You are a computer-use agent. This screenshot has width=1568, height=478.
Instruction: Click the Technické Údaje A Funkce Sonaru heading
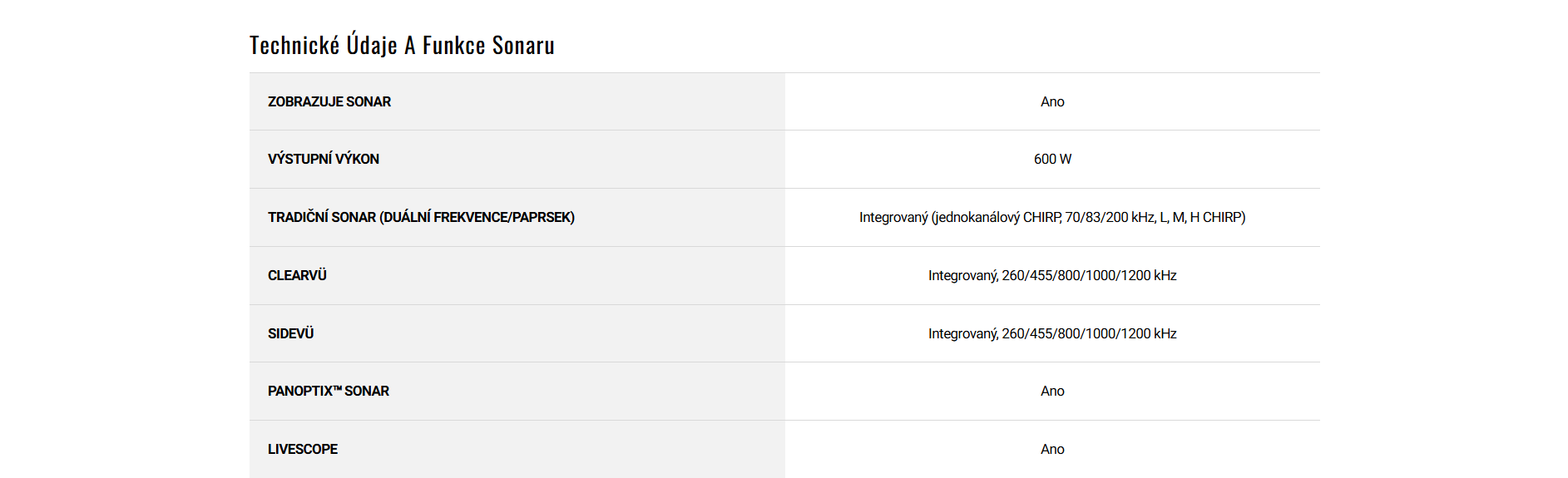(402, 45)
